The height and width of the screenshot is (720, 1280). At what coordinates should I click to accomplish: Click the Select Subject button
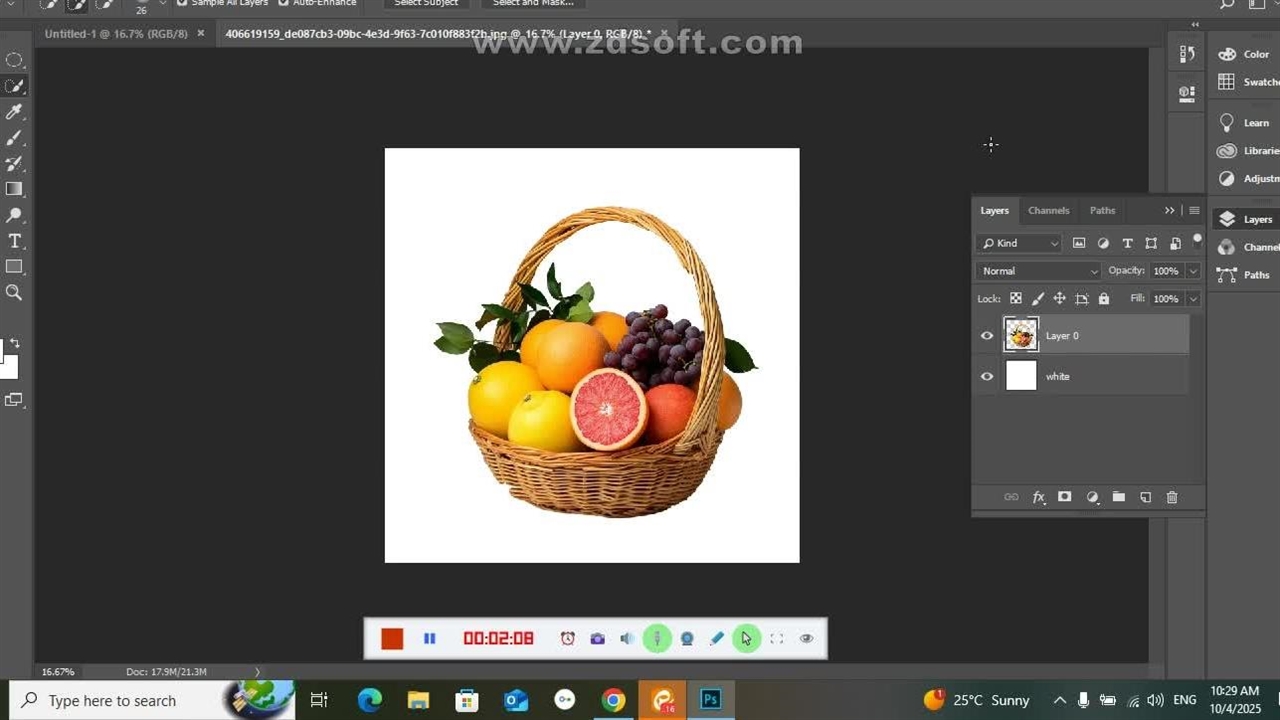(426, 3)
